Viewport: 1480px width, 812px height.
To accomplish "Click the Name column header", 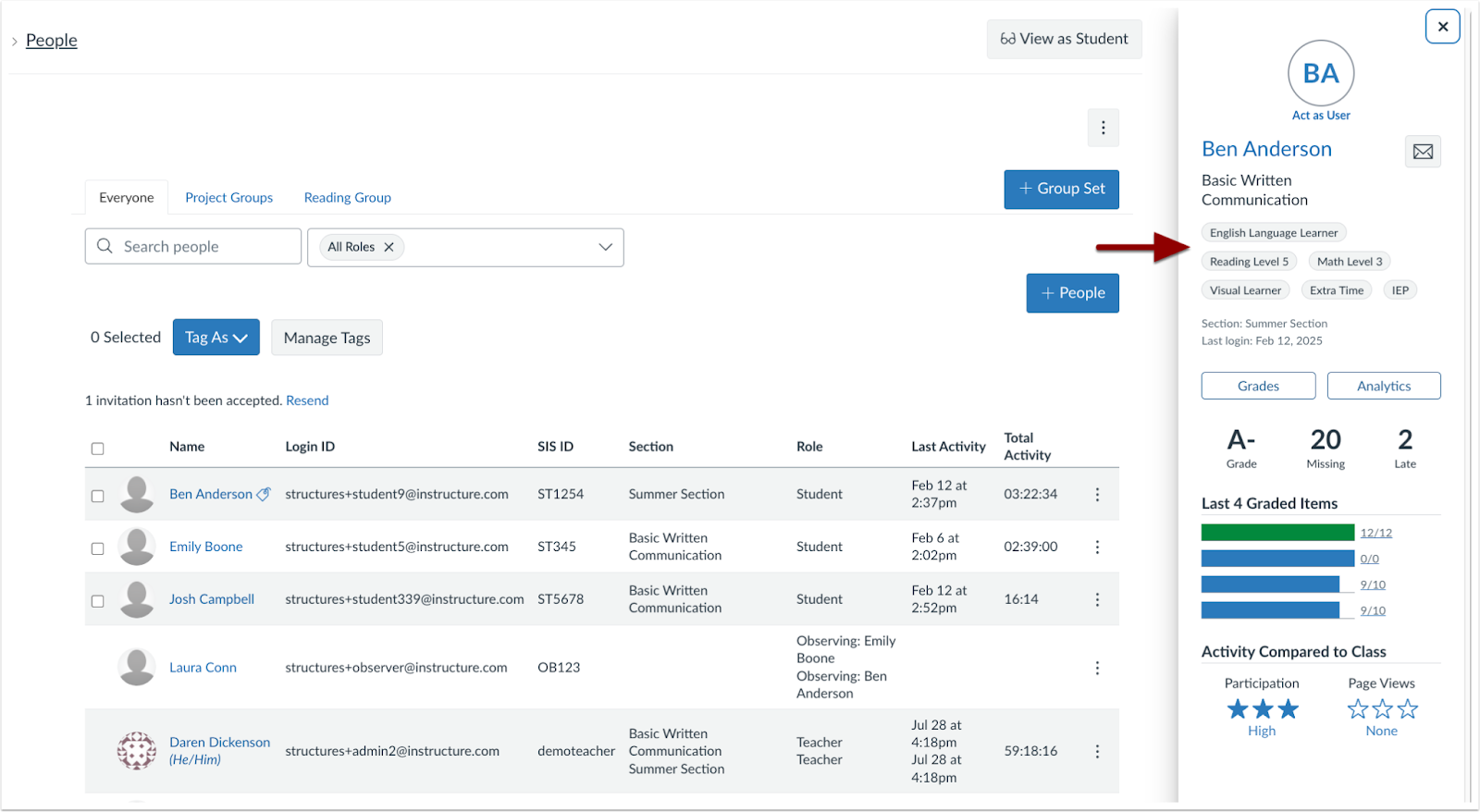I will tap(187, 447).
